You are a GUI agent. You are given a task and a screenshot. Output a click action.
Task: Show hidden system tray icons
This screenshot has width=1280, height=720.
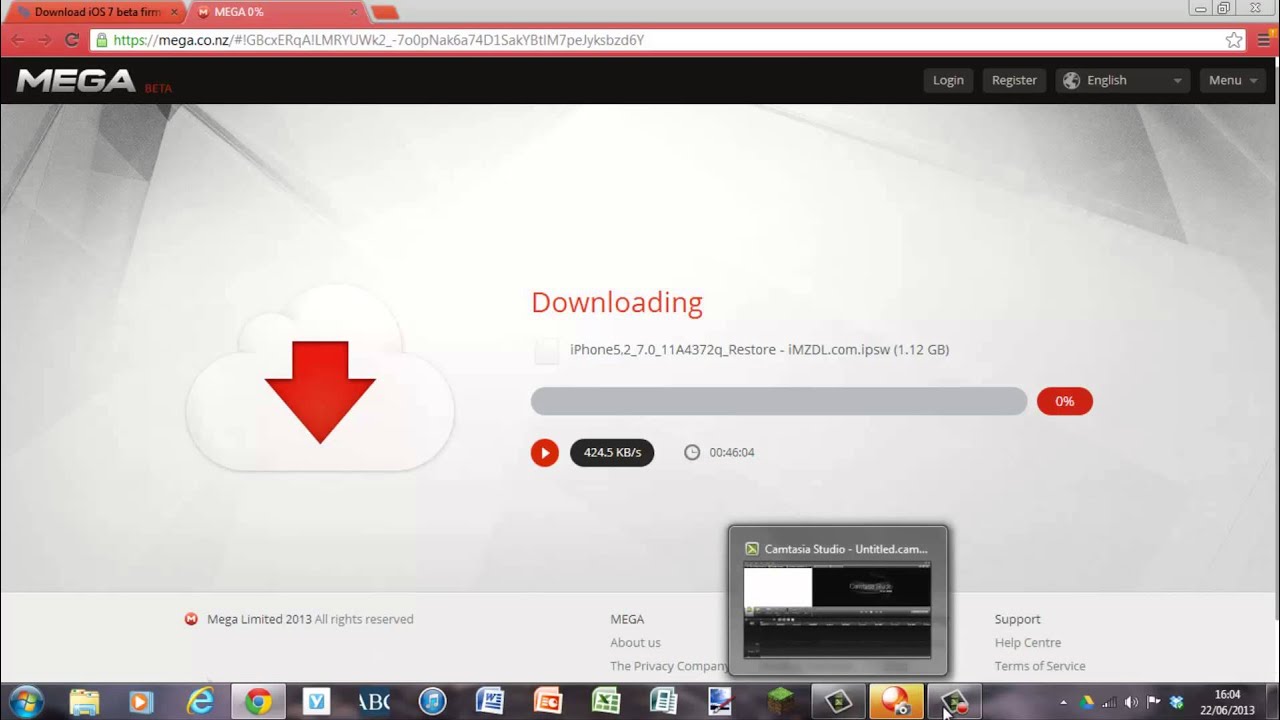pyautogui.click(x=1063, y=702)
